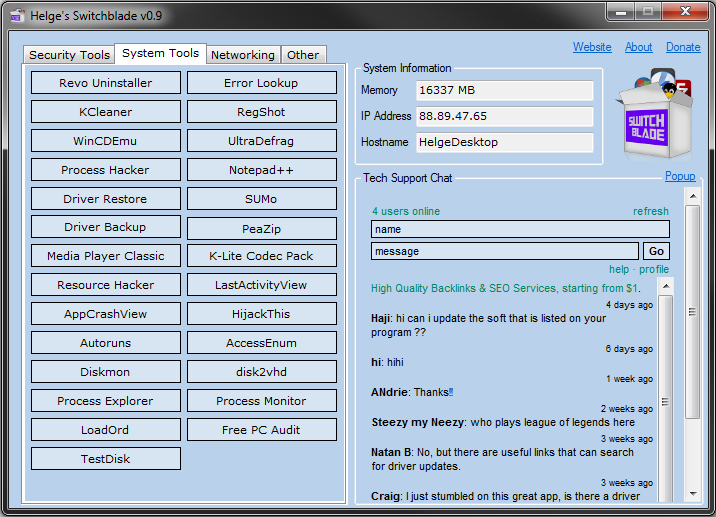Click the Backlinks & SEO Services ad link
Screen dimensions: 716x517
(x=506, y=288)
